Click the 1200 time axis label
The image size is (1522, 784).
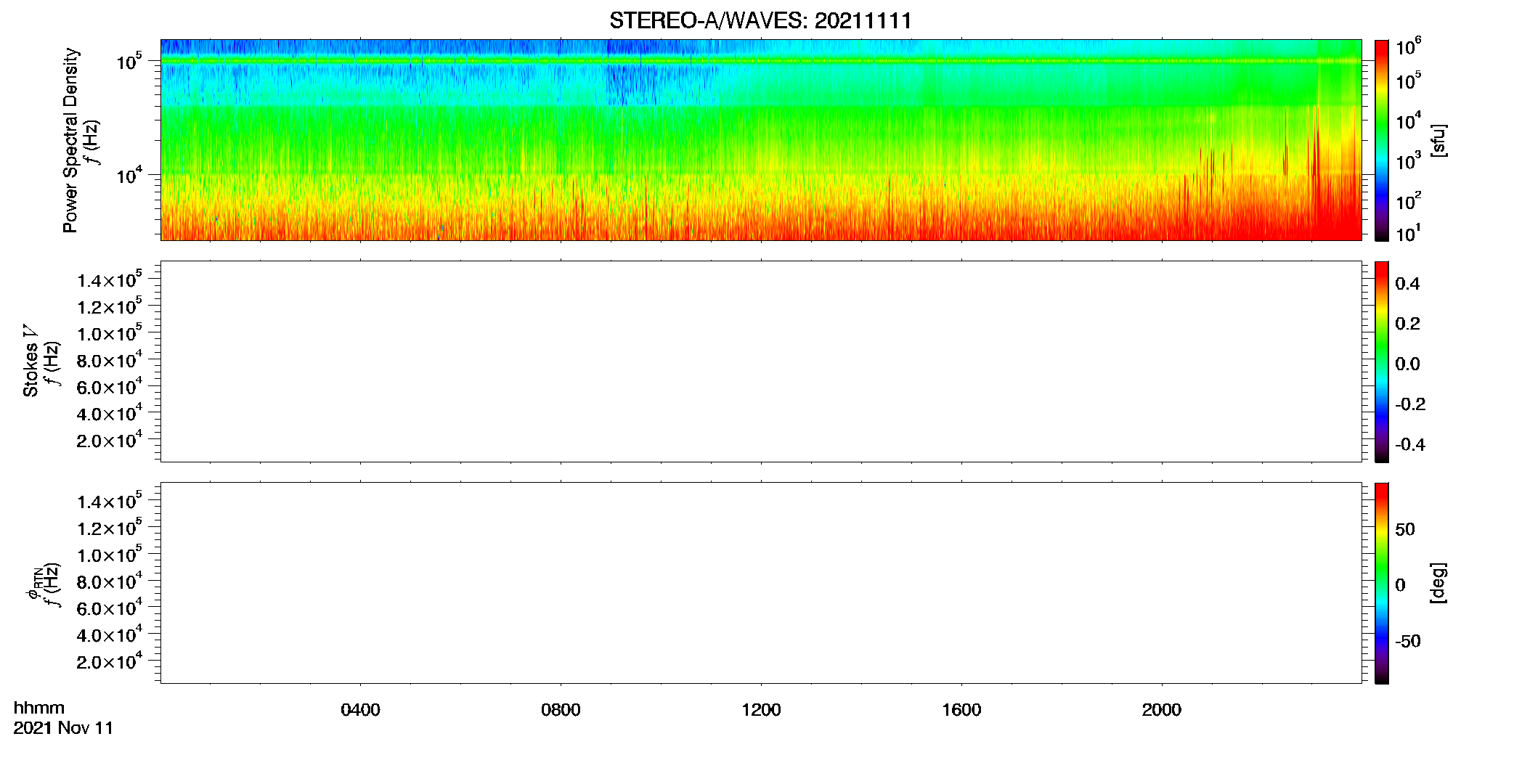pos(761,710)
